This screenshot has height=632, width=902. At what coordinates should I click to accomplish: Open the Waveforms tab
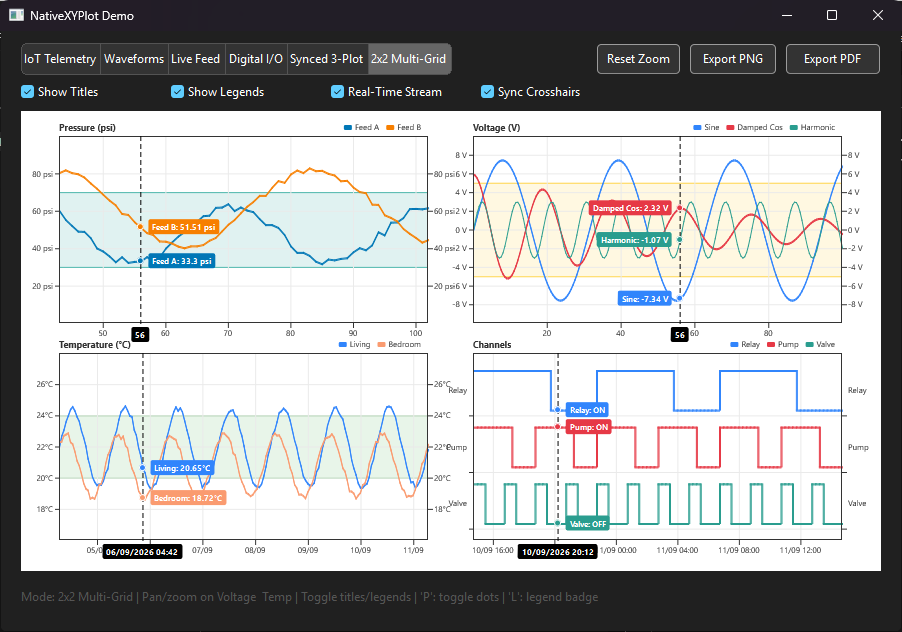pyautogui.click(x=134, y=59)
